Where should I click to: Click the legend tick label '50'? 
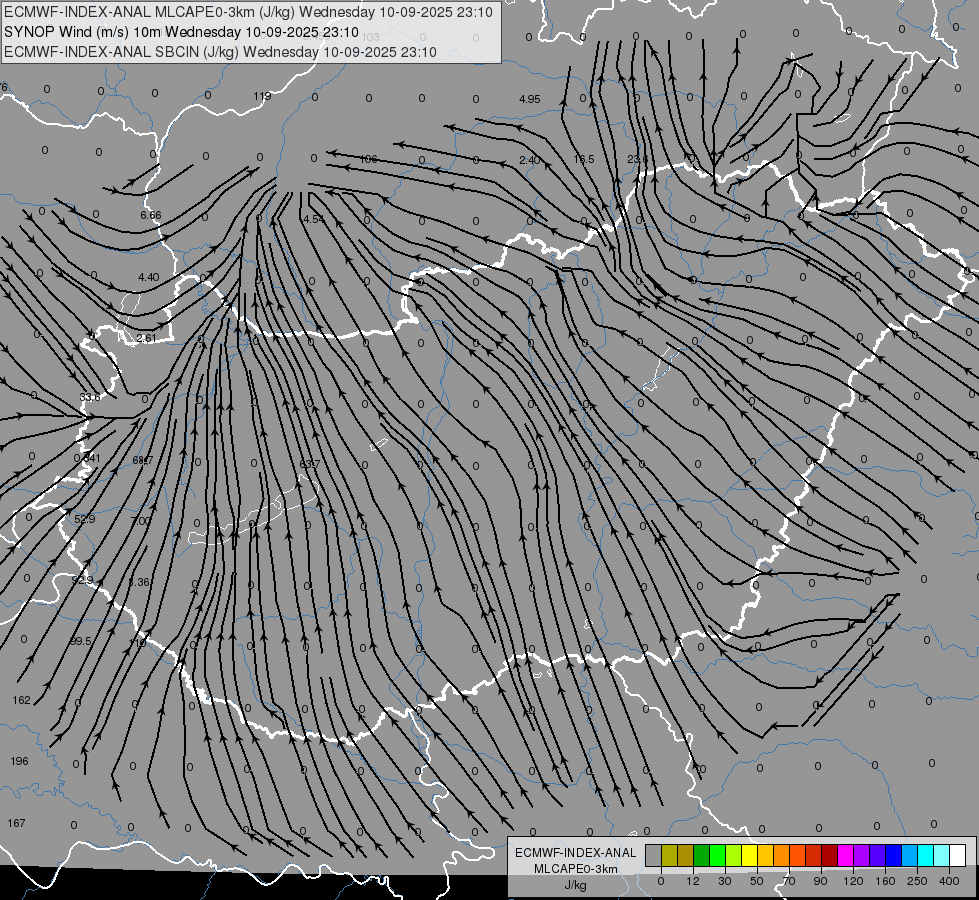tap(757, 881)
